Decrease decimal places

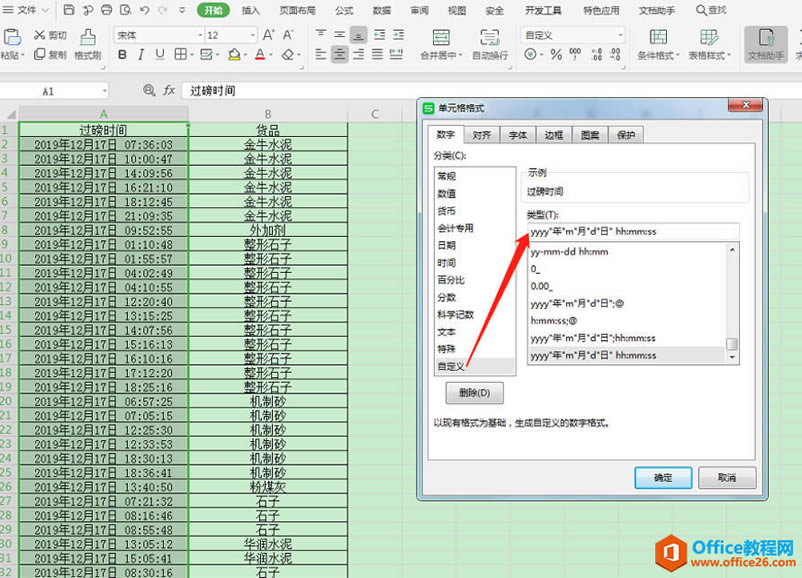[x=615, y=54]
